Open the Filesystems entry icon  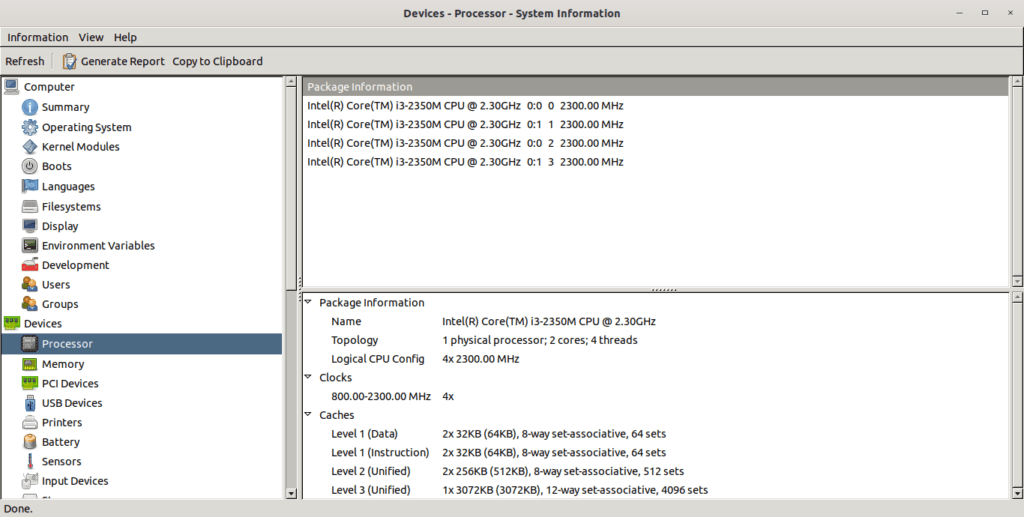30,207
